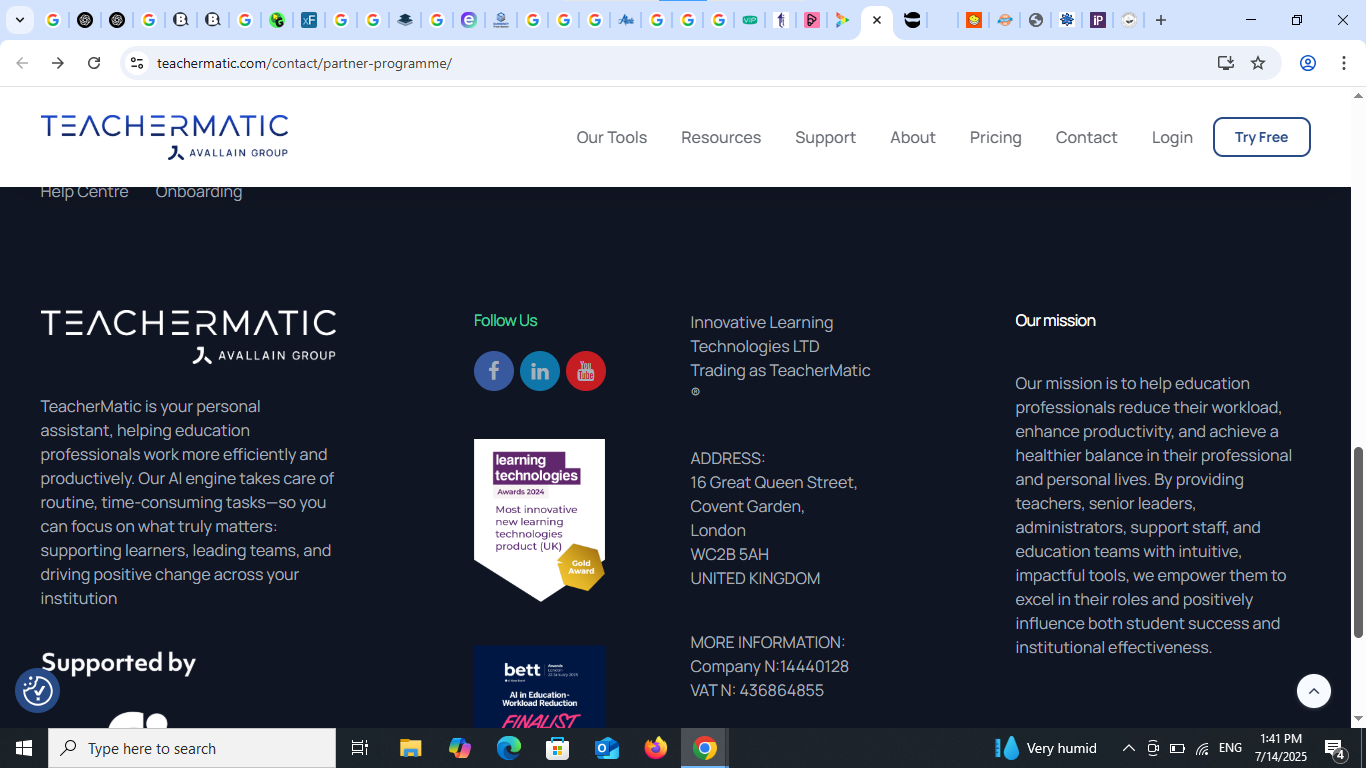Open TeacherMatic's YouTube channel icon
The width and height of the screenshot is (1366, 768).
pos(586,371)
